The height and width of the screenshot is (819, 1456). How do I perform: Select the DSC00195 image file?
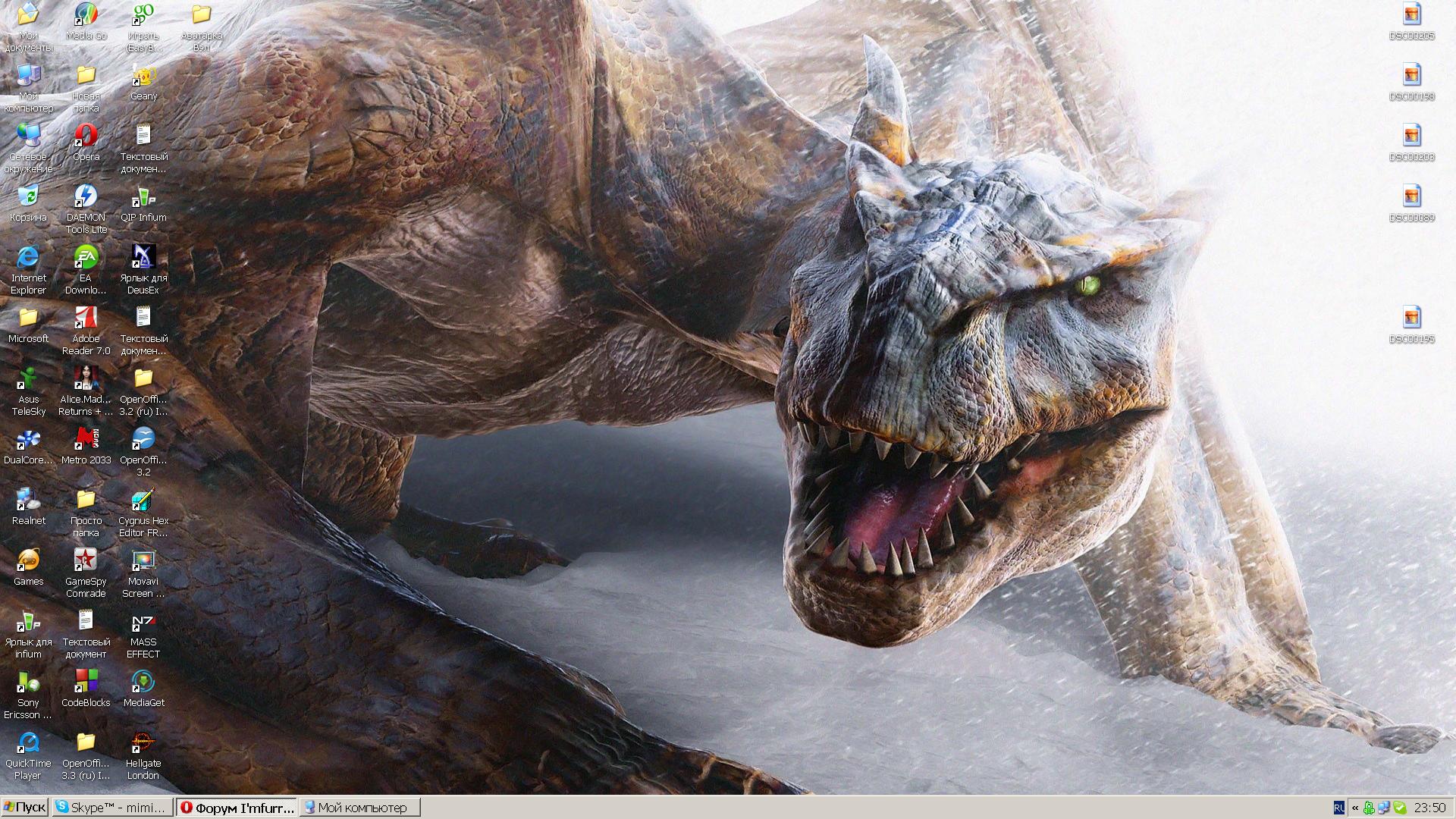click(x=1411, y=325)
